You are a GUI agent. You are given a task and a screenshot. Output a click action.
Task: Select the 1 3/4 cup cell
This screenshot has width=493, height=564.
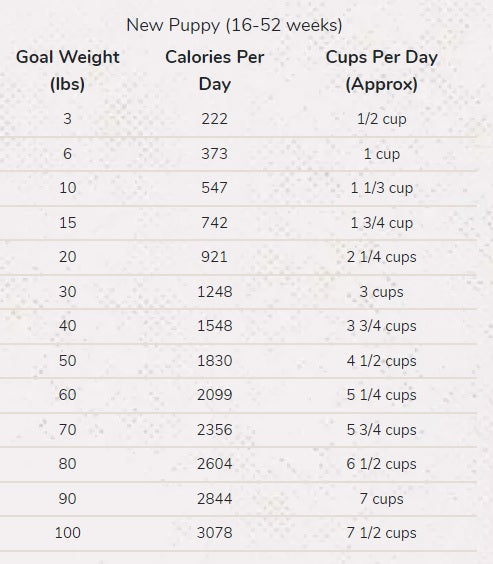tap(382, 223)
